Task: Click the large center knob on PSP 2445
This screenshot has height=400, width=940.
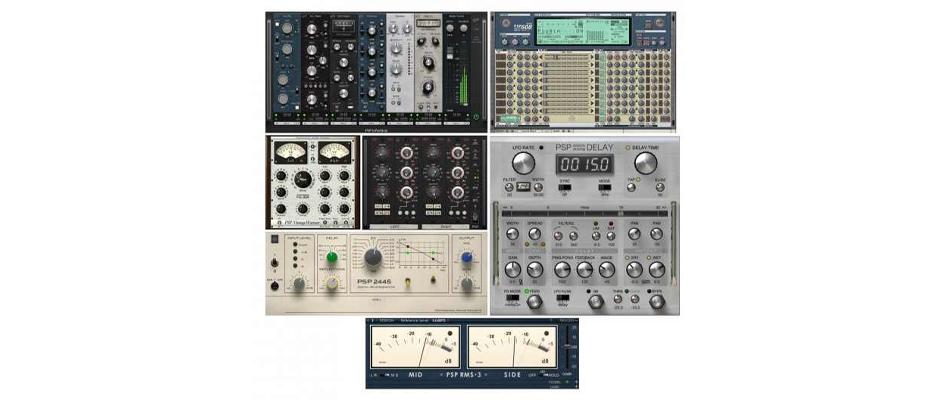Action: pos(373,257)
